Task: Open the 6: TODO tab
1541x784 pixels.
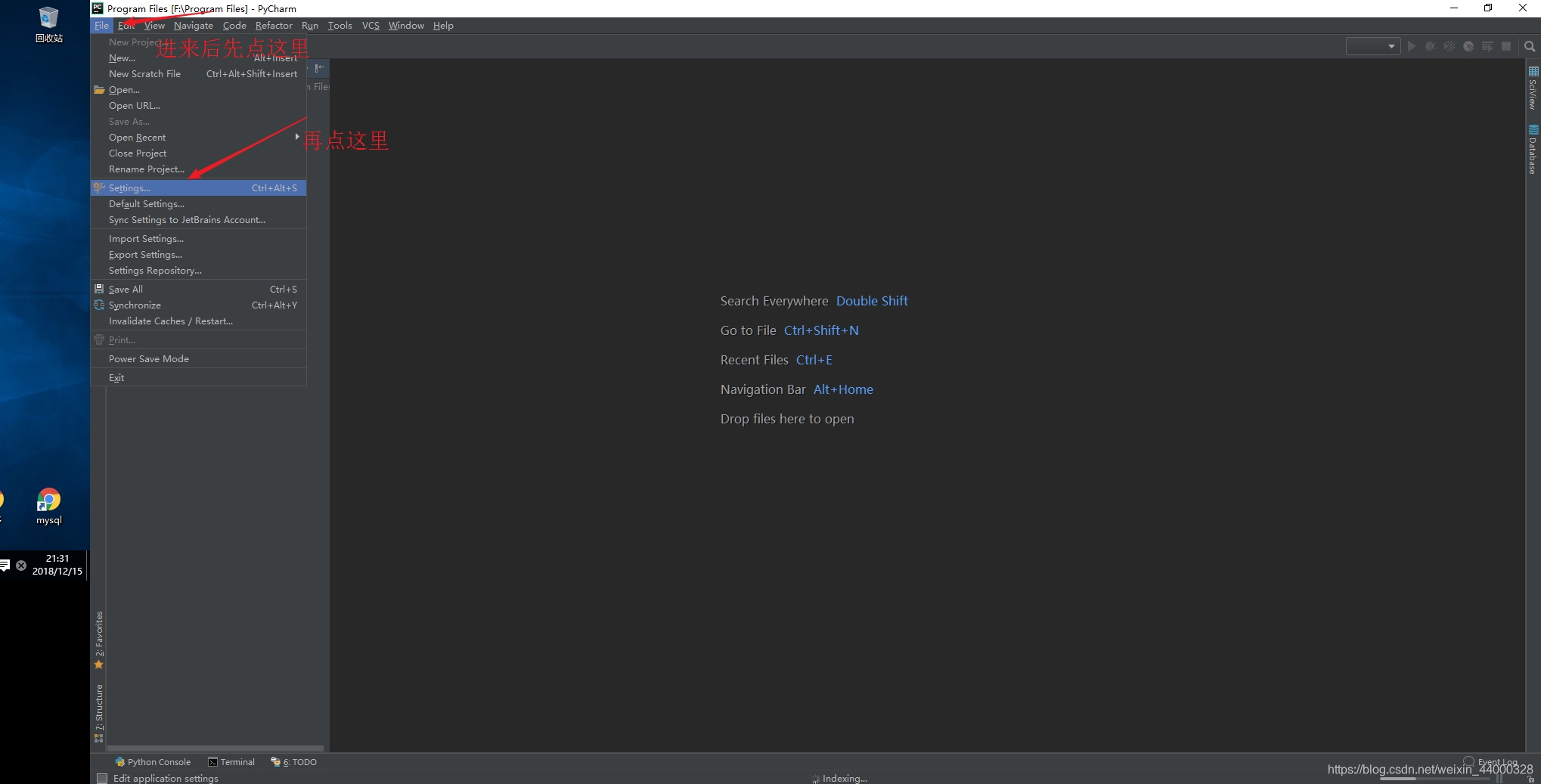Action: [294, 762]
